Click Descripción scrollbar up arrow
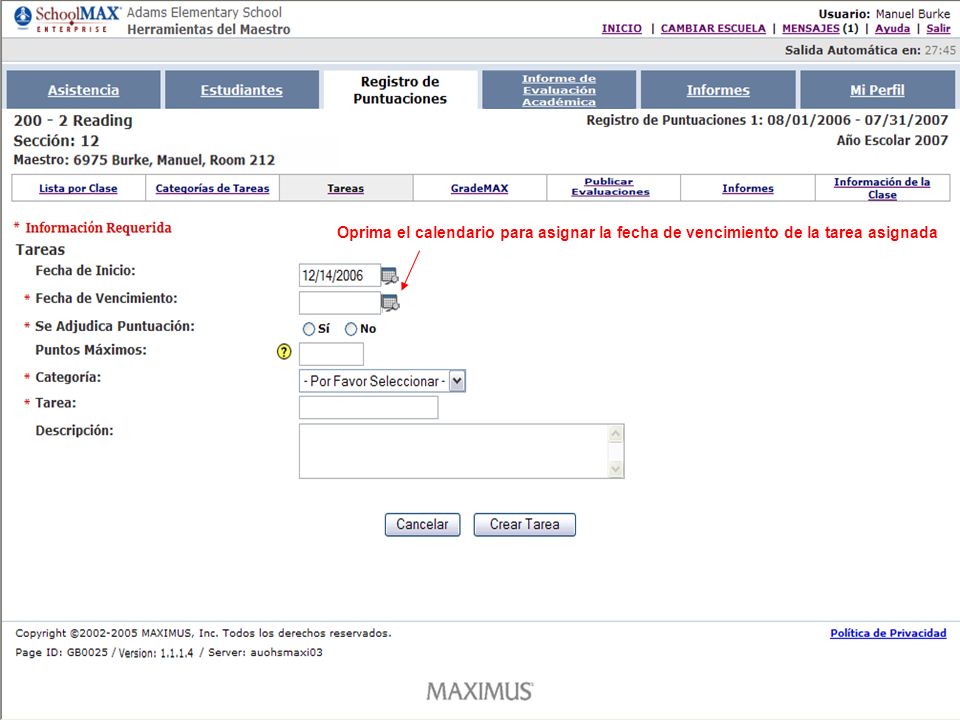This screenshot has height=720, width=960. 616,434
